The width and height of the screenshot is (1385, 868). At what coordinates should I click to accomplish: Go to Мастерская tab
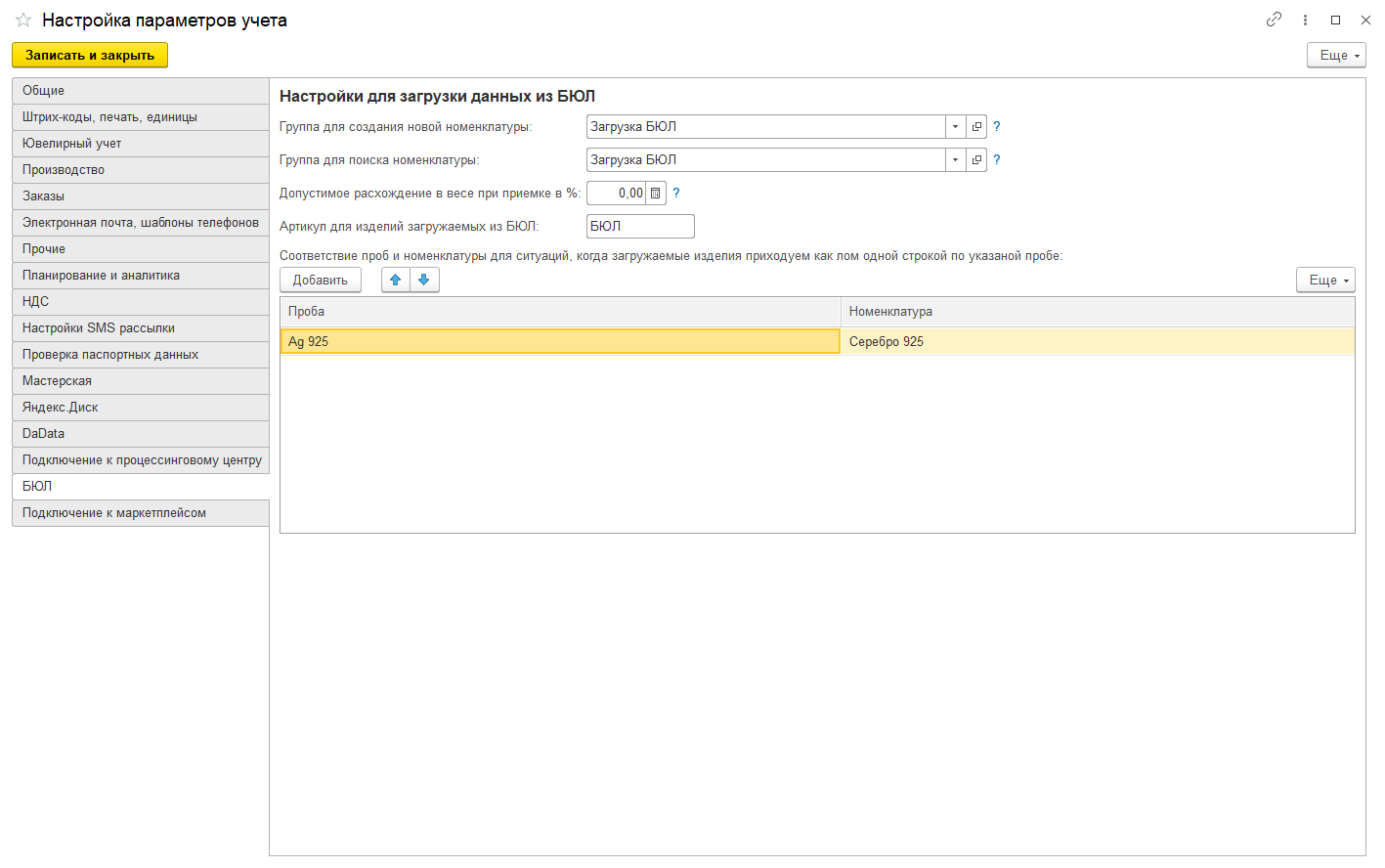141,381
